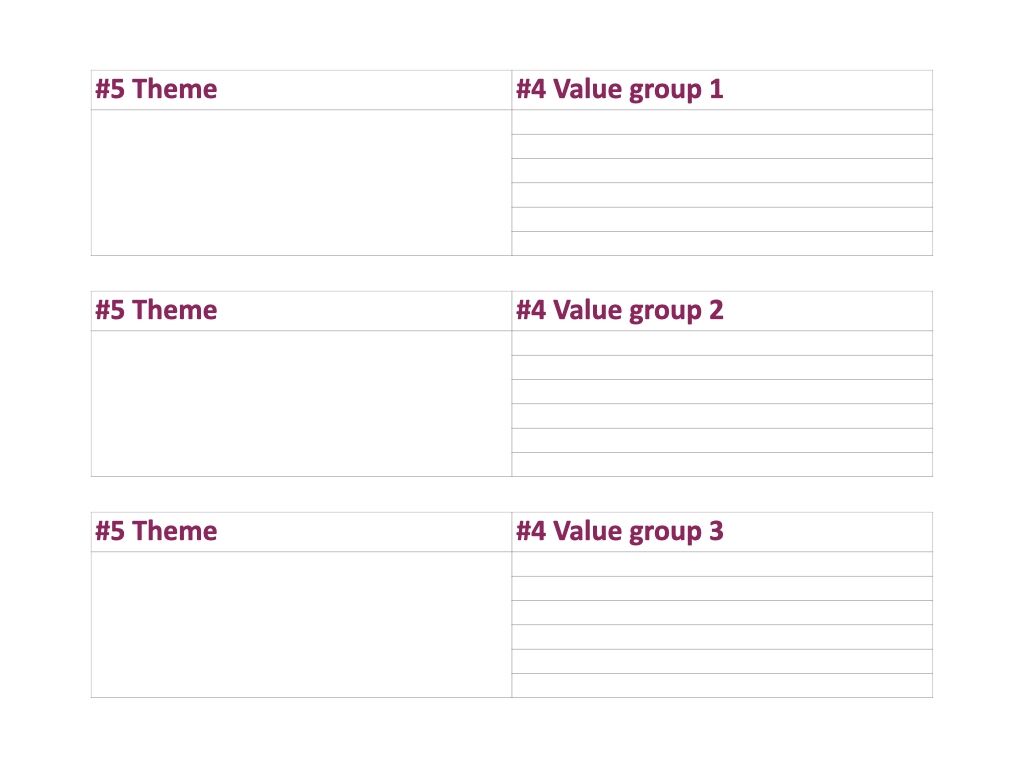Select the "#5 Theme" heading beside Value group 2
Screen dimensions: 1024x768
pos(156,310)
